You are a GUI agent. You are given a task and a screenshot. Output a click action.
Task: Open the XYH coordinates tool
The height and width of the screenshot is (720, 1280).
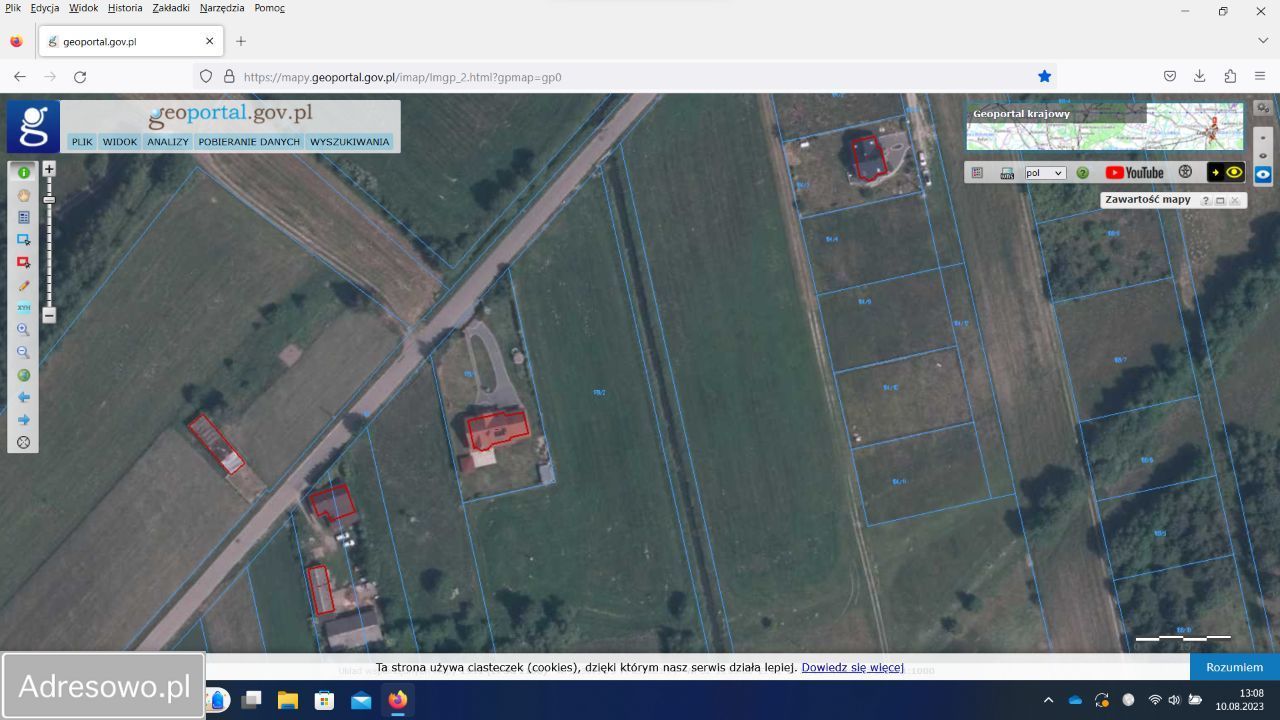pos(23,307)
